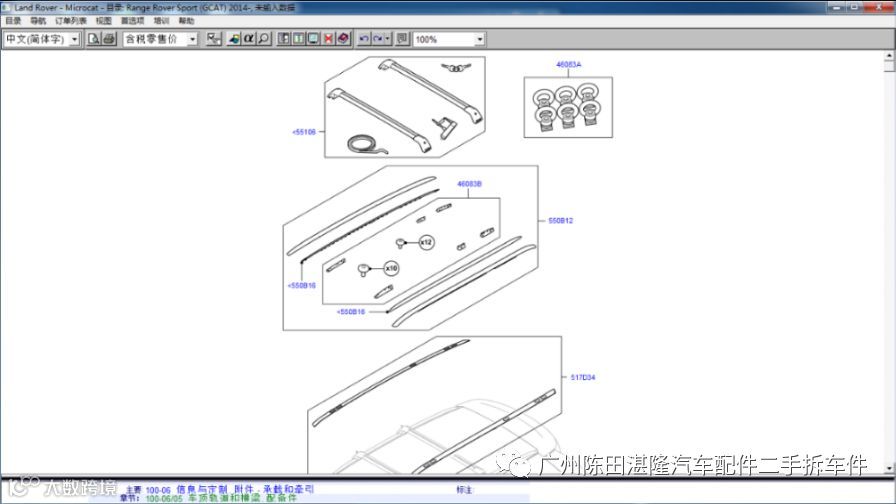Select part callout 517D34

583,378
